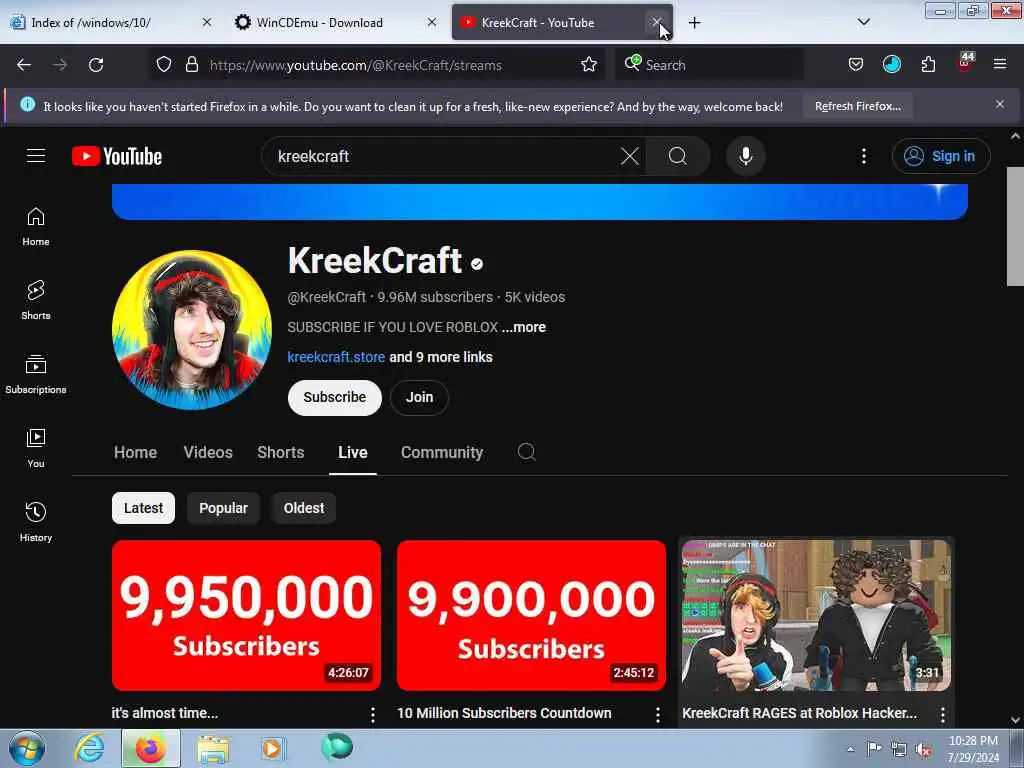Open the Windows Start button
The width and height of the screenshot is (1024, 768).
(26, 748)
